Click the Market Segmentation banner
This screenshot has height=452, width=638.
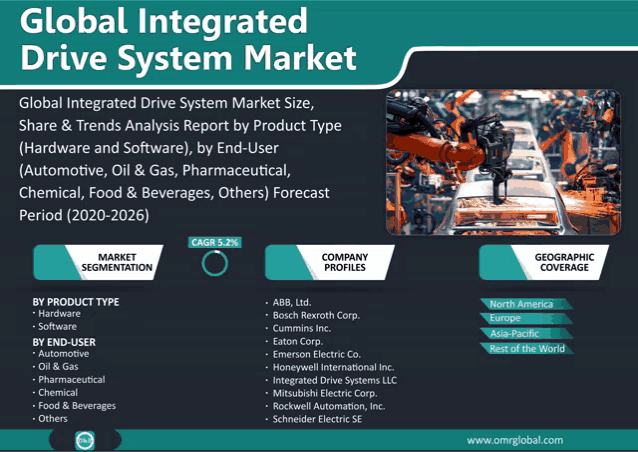tap(98, 262)
